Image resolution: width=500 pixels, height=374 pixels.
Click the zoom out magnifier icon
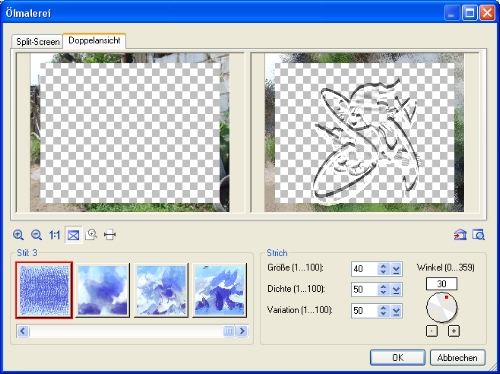point(36,235)
